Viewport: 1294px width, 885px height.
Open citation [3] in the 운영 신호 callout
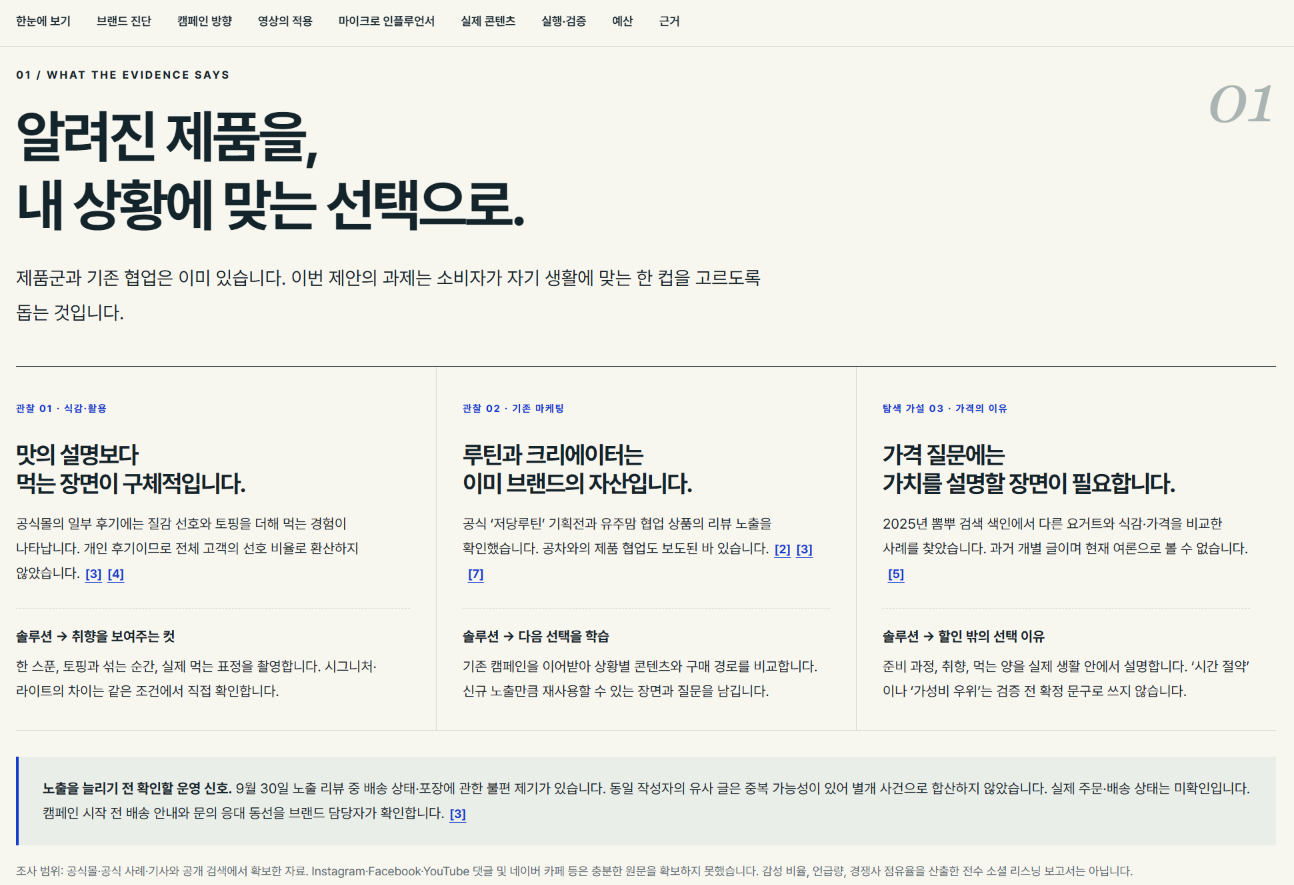tap(458, 814)
